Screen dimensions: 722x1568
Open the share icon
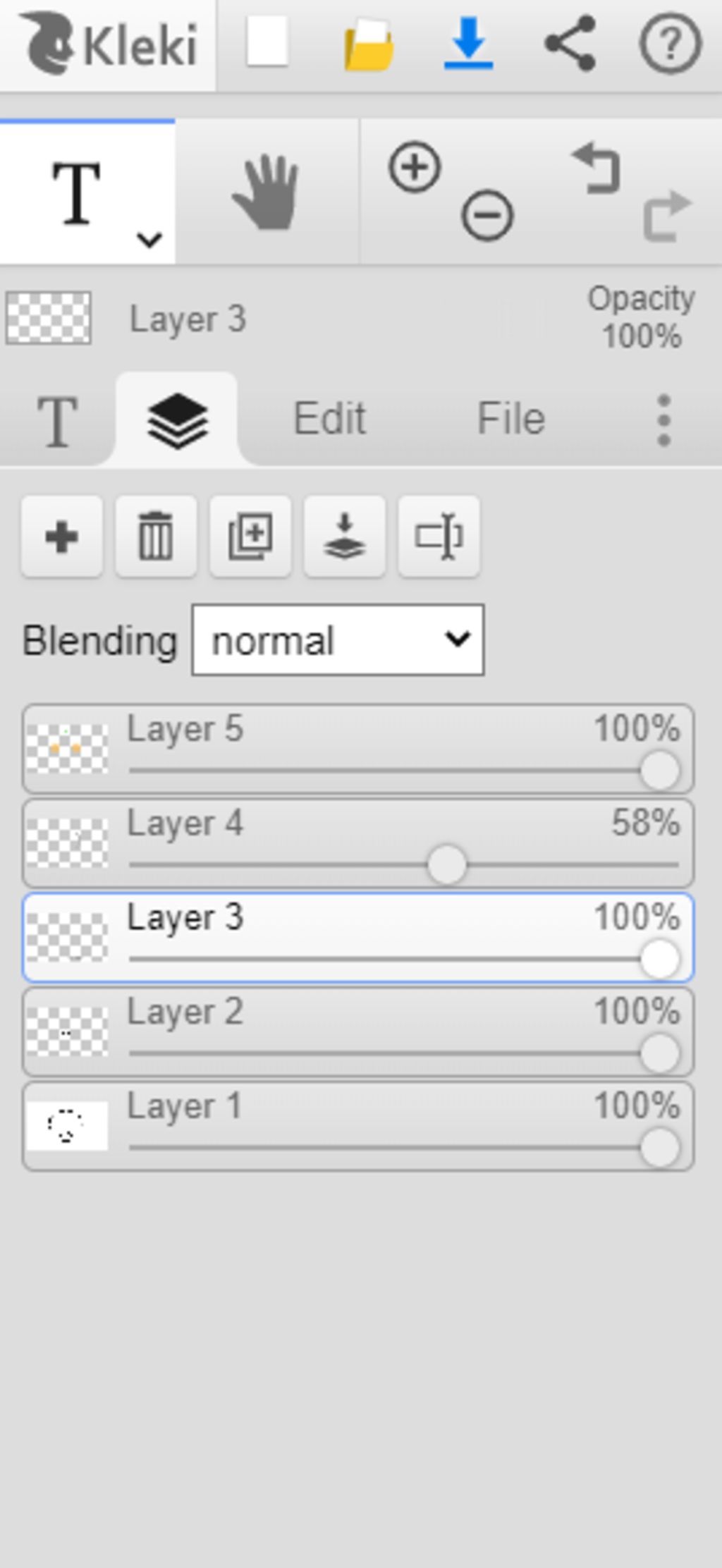point(570,44)
